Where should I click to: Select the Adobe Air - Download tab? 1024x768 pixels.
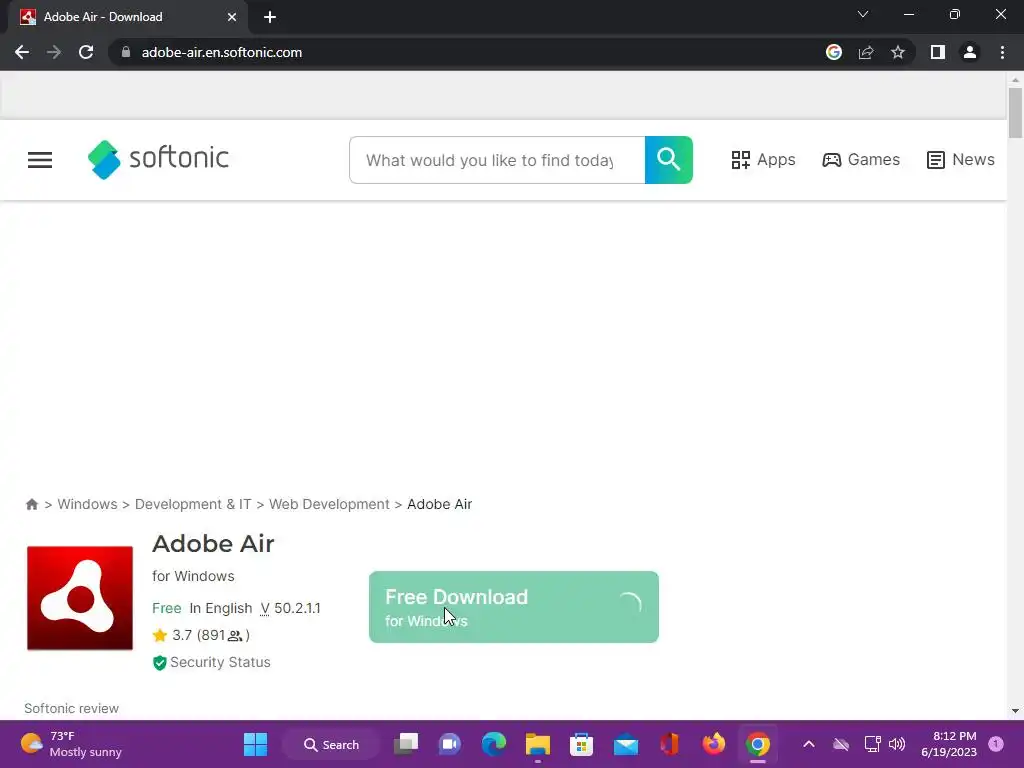[x=128, y=17]
